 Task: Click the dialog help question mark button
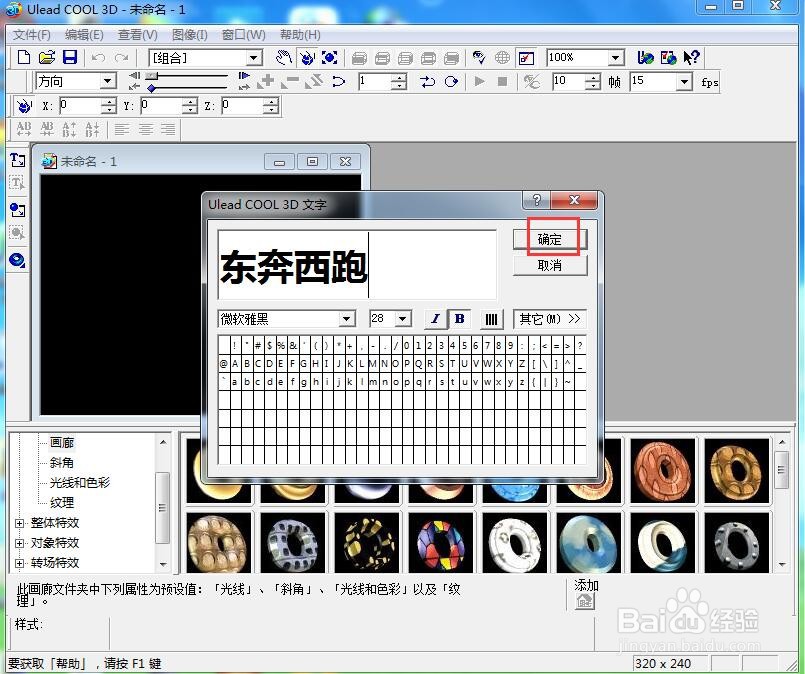point(536,200)
